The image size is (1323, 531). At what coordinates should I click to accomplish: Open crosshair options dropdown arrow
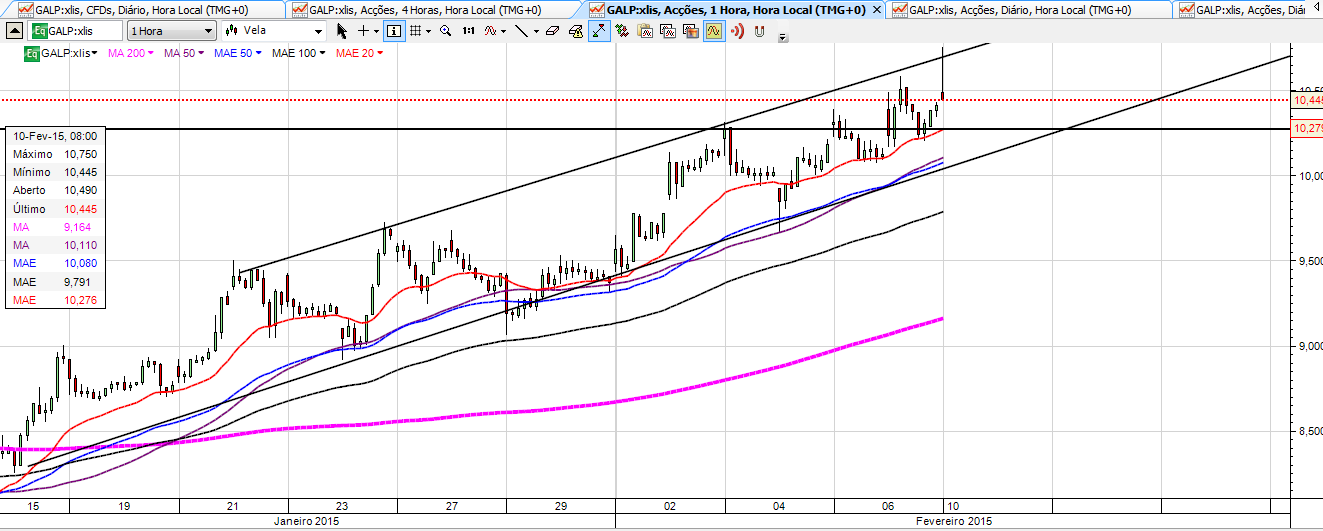click(376, 31)
